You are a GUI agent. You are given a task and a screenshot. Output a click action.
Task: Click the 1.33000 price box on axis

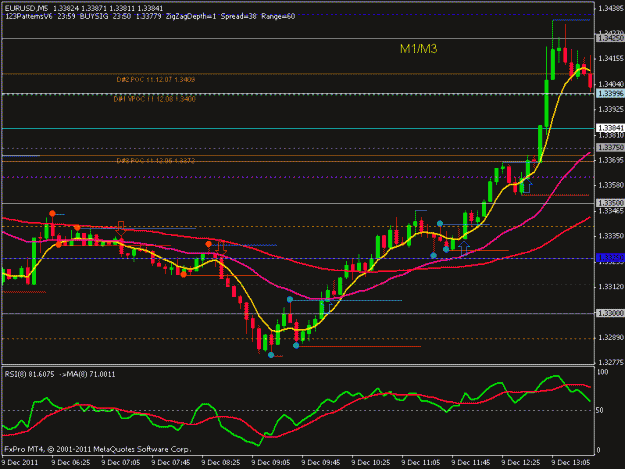[x=610, y=313]
